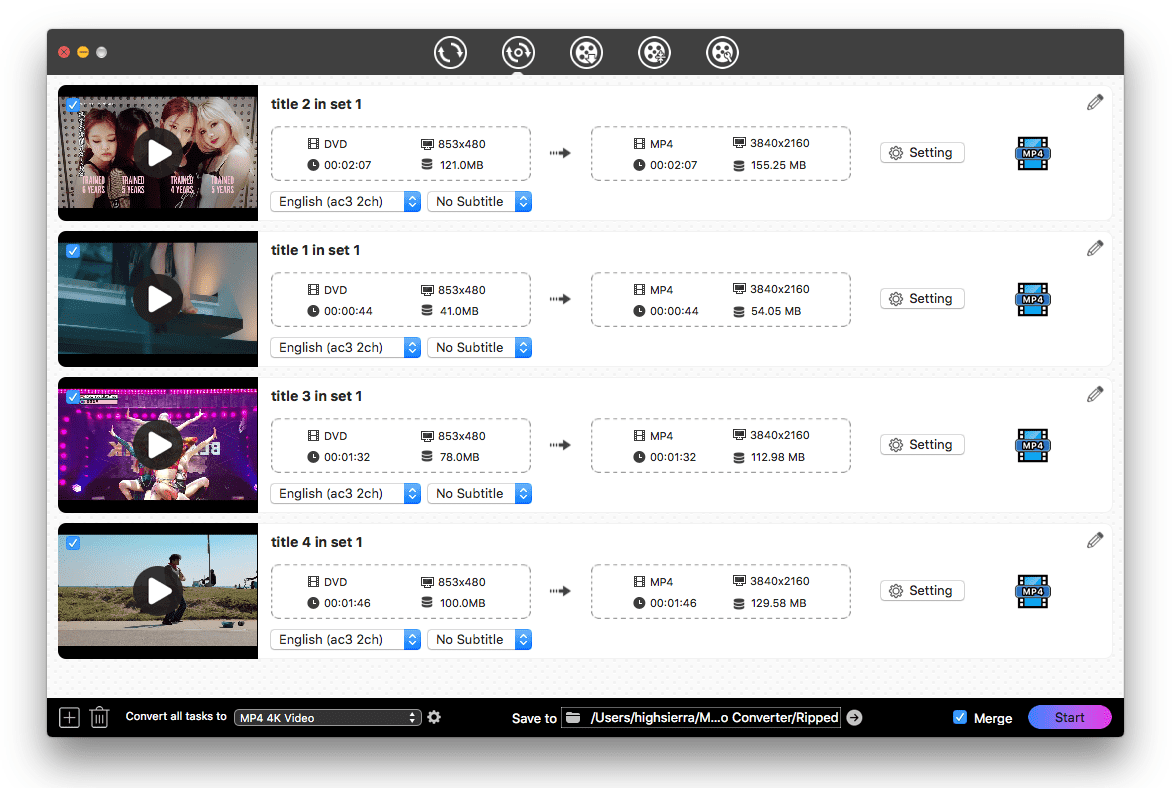Click the MP4 format icon for title 1
Image resolution: width=1172 pixels, height=788 pixels.
point(1032,299)
